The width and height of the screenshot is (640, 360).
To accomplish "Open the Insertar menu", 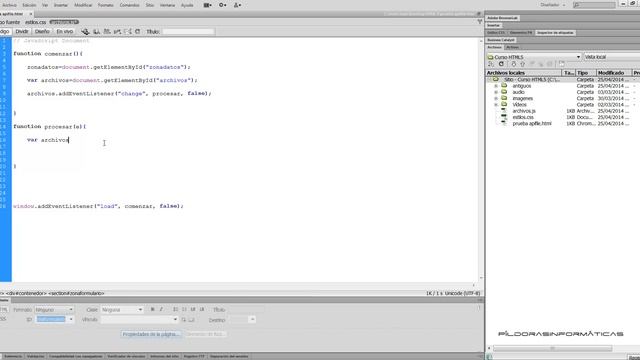I will click(61, 5).
